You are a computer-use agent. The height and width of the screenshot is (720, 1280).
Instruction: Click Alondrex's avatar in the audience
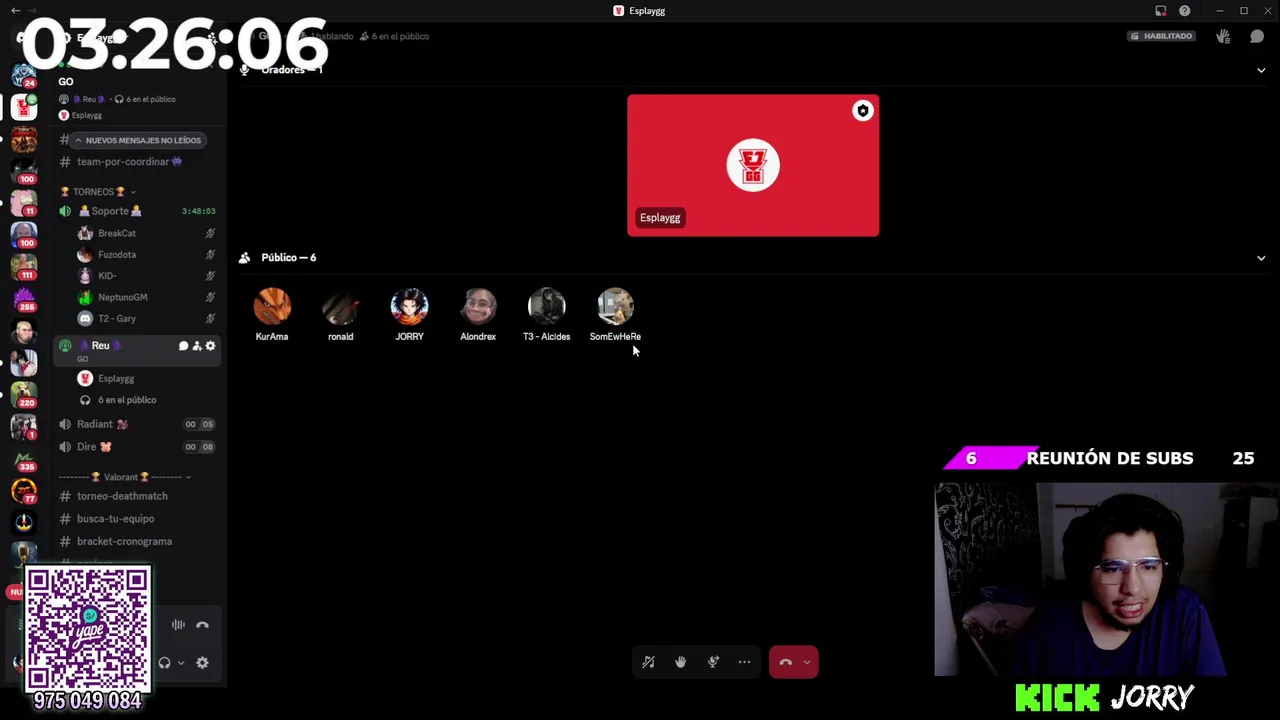click(x=478, y=307)
